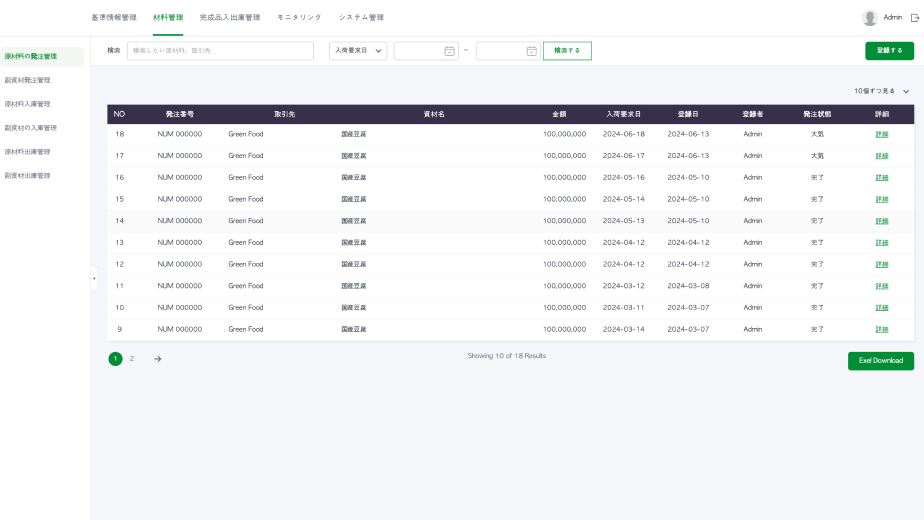Open 詳細 link for row 9
924x520 pixels.
pos(882,330)
